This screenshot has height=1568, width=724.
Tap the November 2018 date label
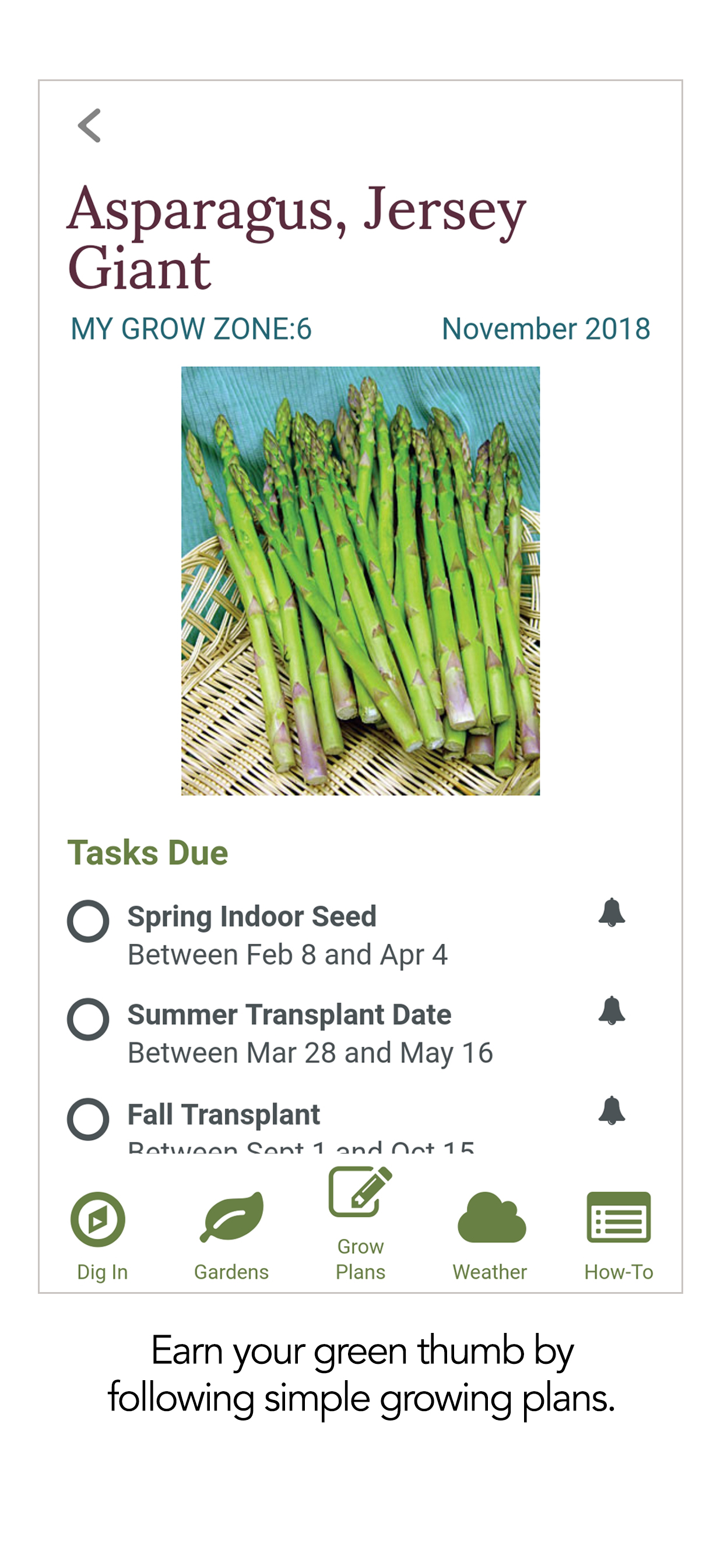pyautogui.click(x=546, y=330)
